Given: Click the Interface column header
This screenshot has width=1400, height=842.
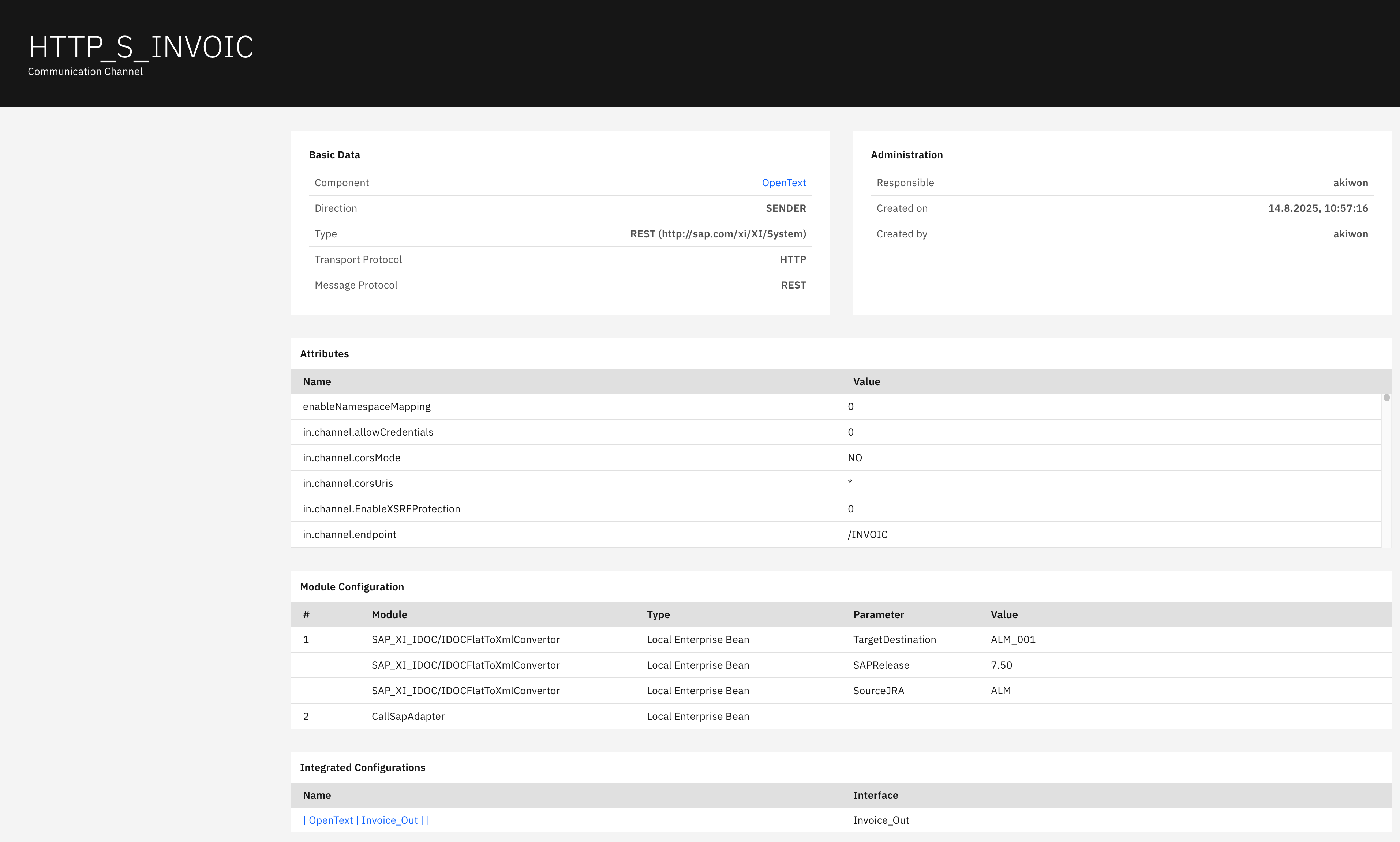Looking at the screenshot, I should click(x=875, y=796).
